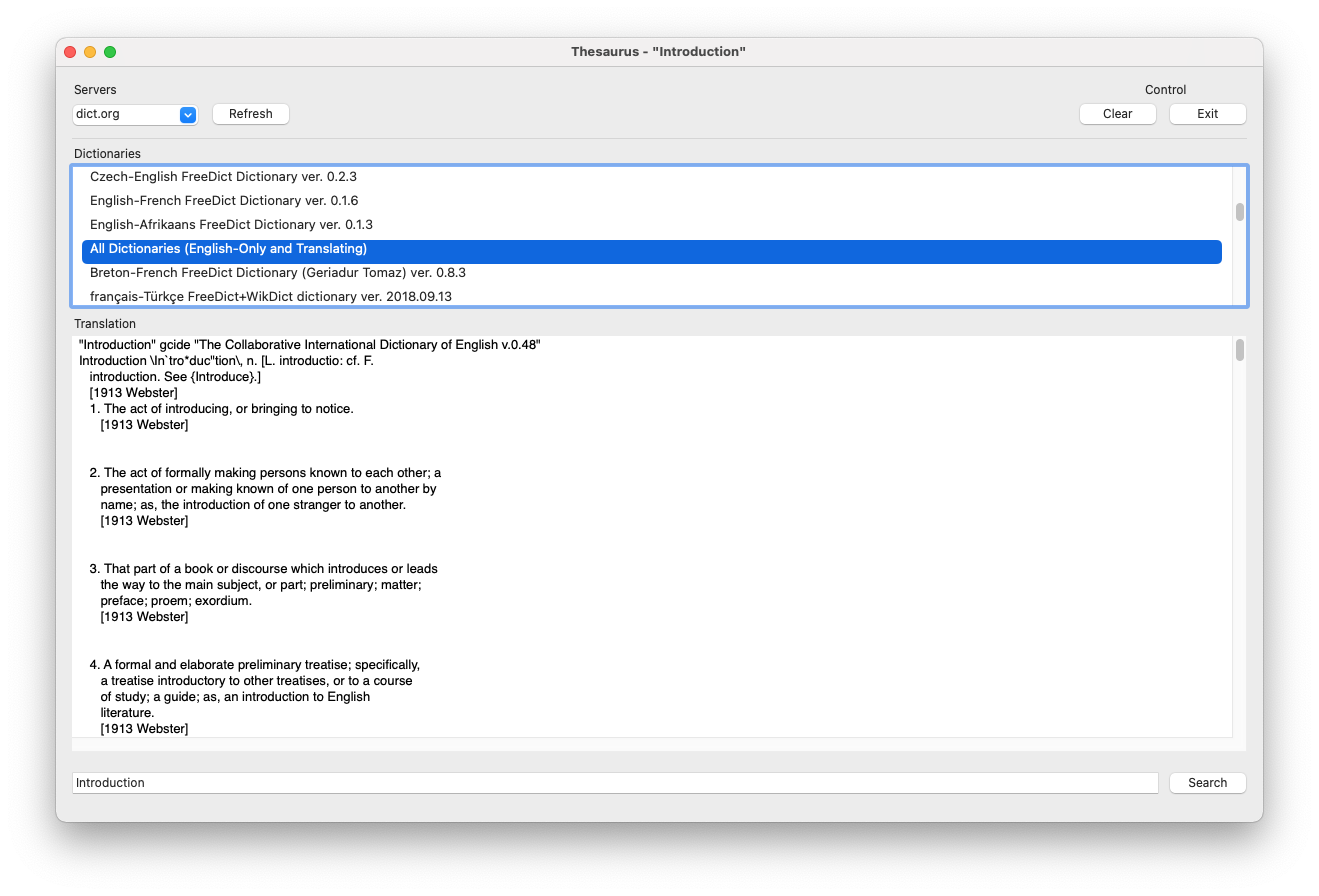The width and height of the screenshot is (1319, 896).
Task: Click definition line "1. The act of introducing"
Action: point(221,409)
